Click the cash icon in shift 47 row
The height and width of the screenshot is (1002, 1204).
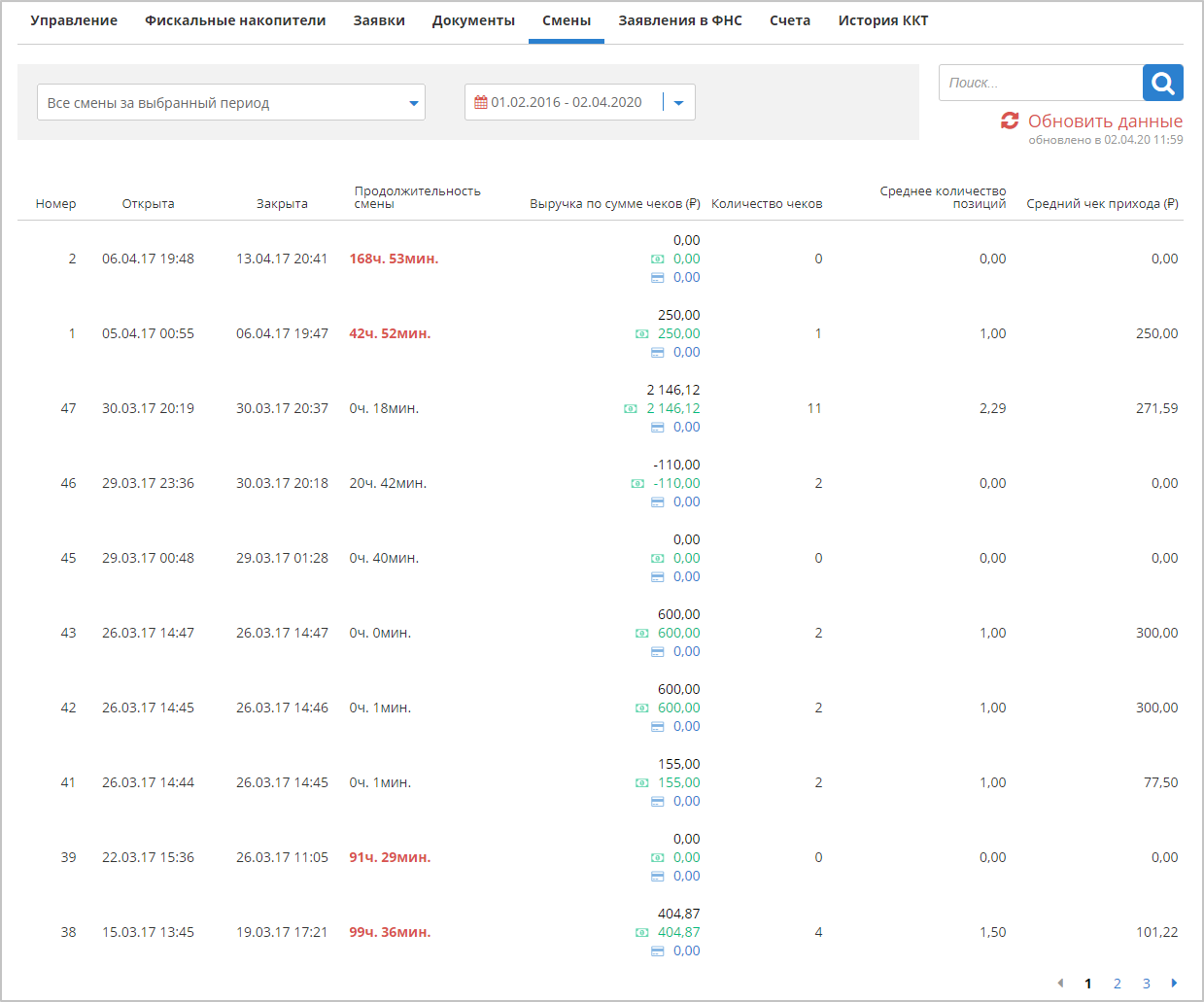pyautogui.click(x=631, y=409)
